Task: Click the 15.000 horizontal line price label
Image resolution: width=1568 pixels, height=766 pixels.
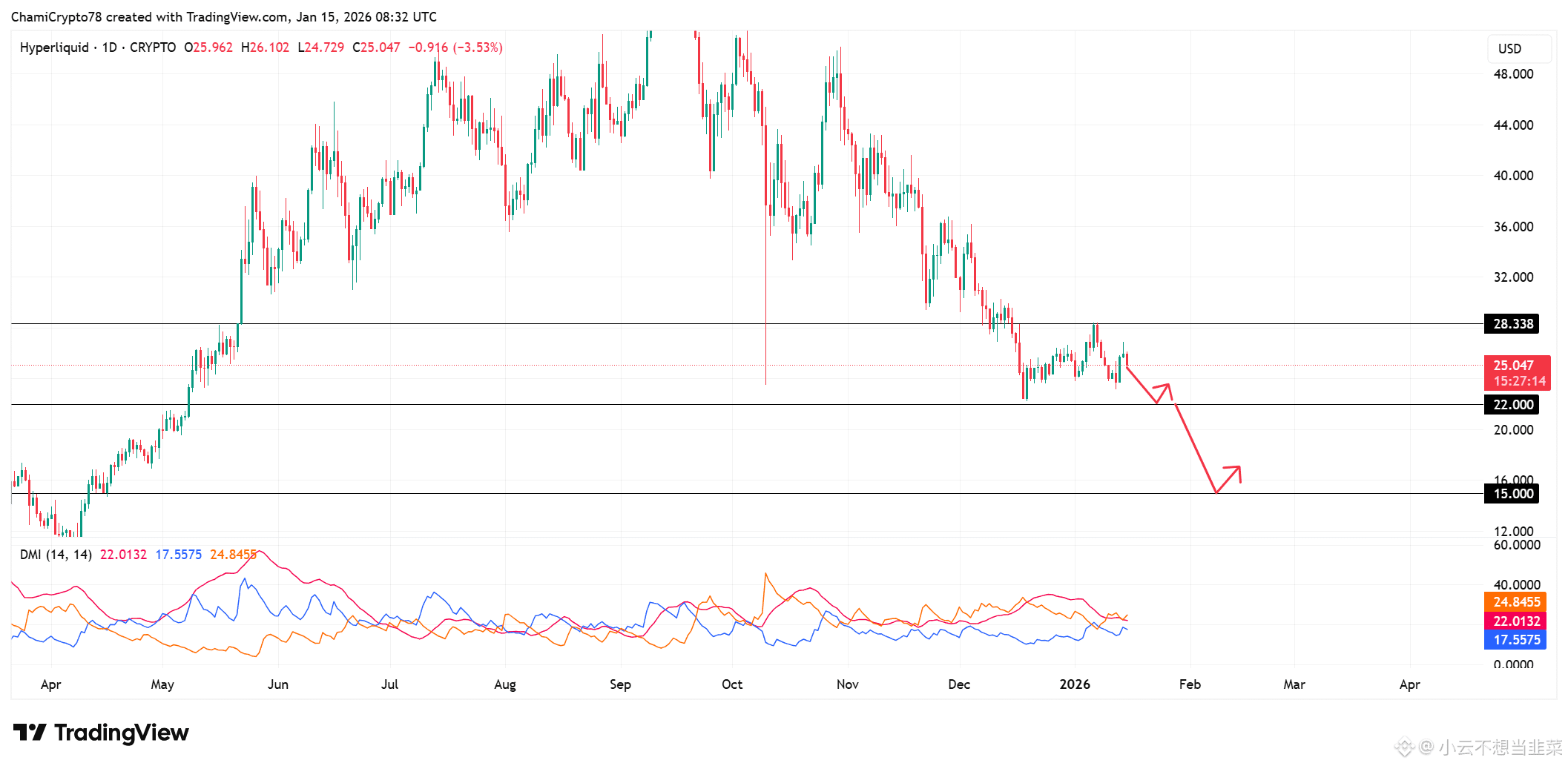Action: point(1512,494)
